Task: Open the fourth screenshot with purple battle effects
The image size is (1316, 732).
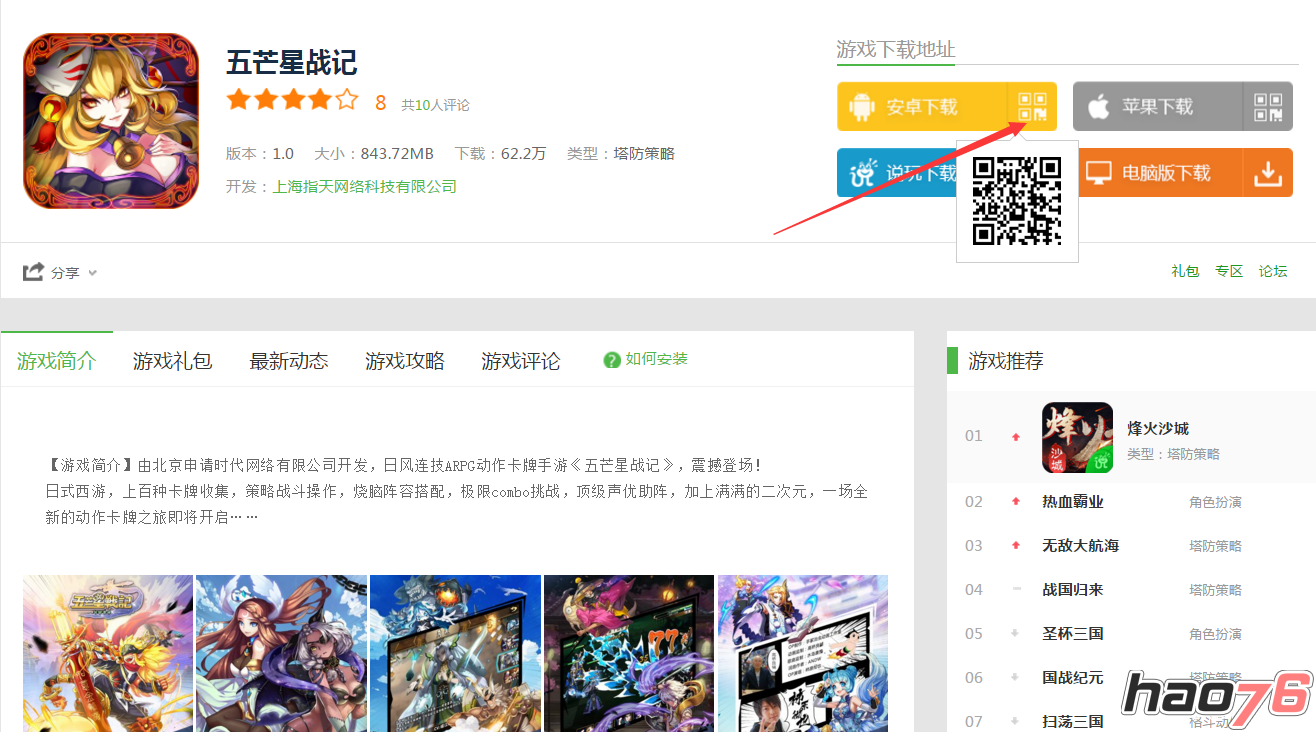Action: coord(629,653)
